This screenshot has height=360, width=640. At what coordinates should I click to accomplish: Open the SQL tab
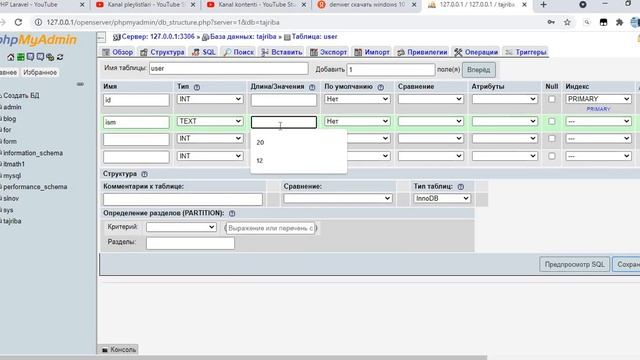click(204, 52)
